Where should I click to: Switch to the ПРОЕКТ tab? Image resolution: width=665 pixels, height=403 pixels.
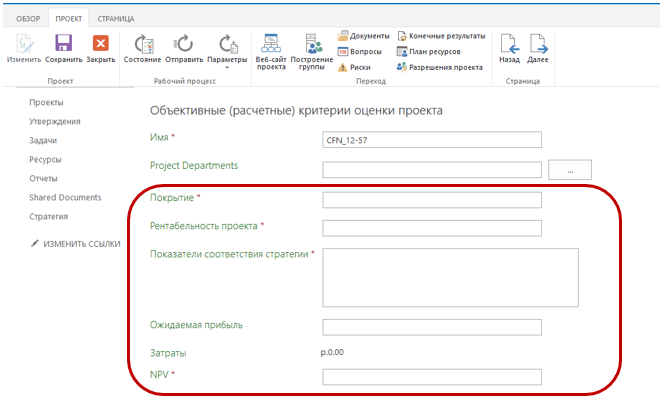(69, 19)
